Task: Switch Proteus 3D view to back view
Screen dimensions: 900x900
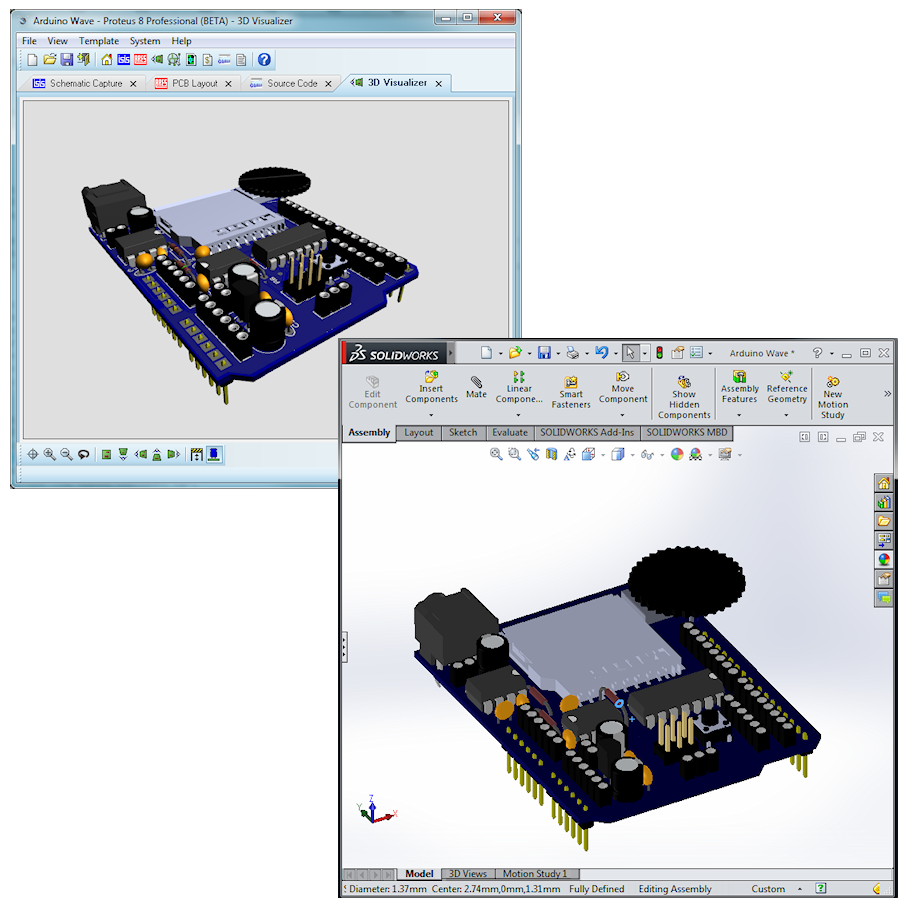Action: 157,455
